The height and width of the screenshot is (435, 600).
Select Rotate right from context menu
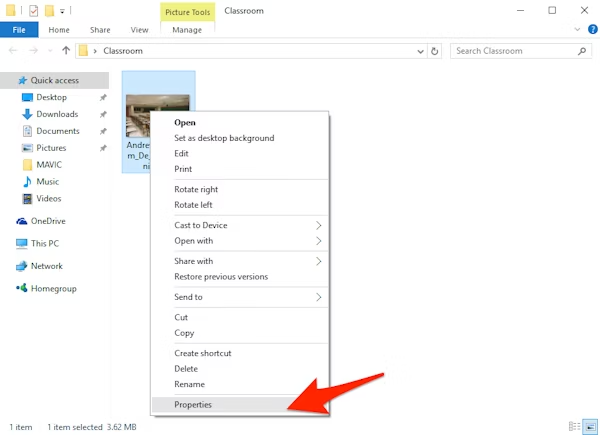coord(196,189)
